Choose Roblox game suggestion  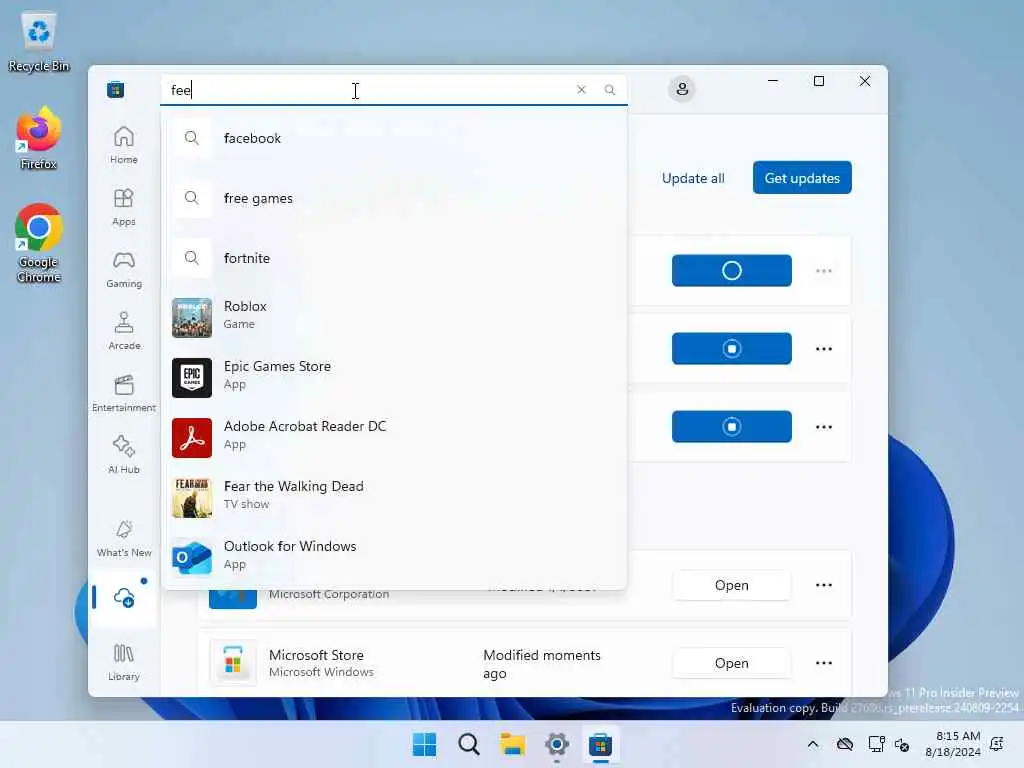(x=394, y=317)
